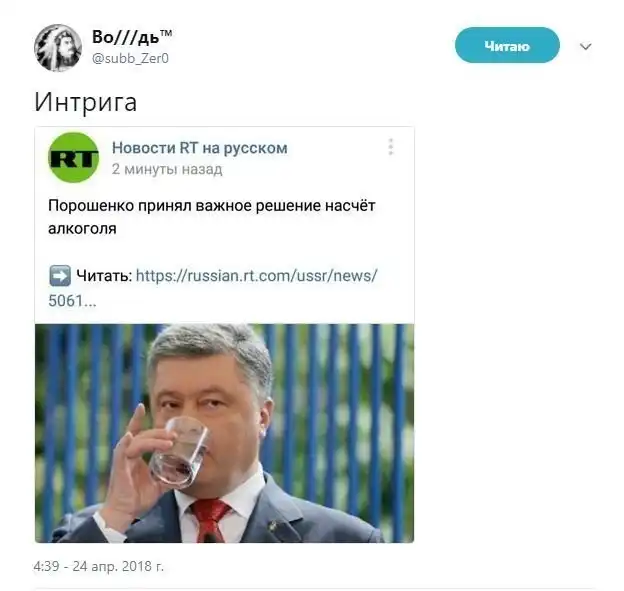The width and height of the screenshot is (624, 591).
Task: Click the right-arrow emoji before Читать
Action: (60, 275)
